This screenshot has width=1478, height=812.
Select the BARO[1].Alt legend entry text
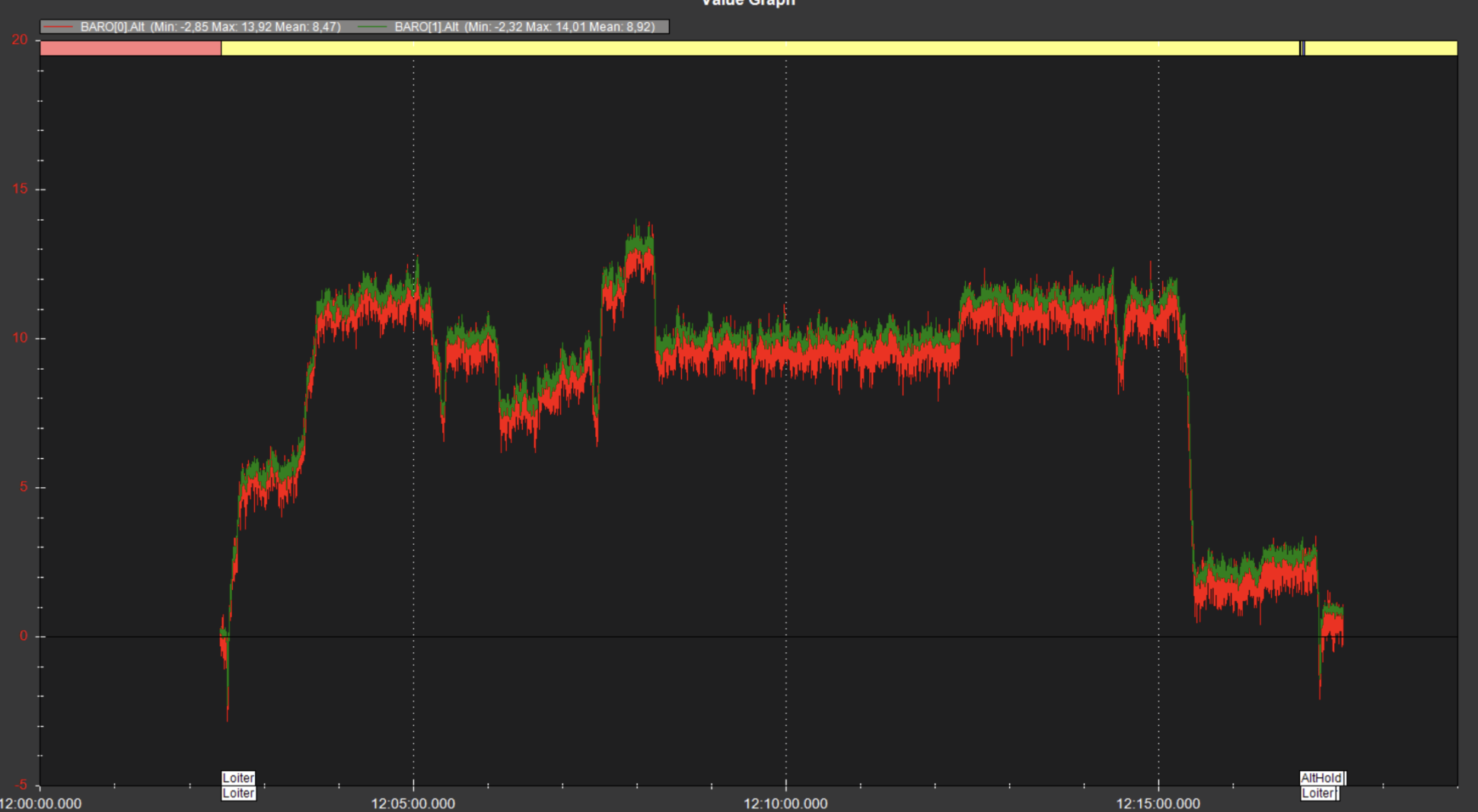(x=524, y=27)
